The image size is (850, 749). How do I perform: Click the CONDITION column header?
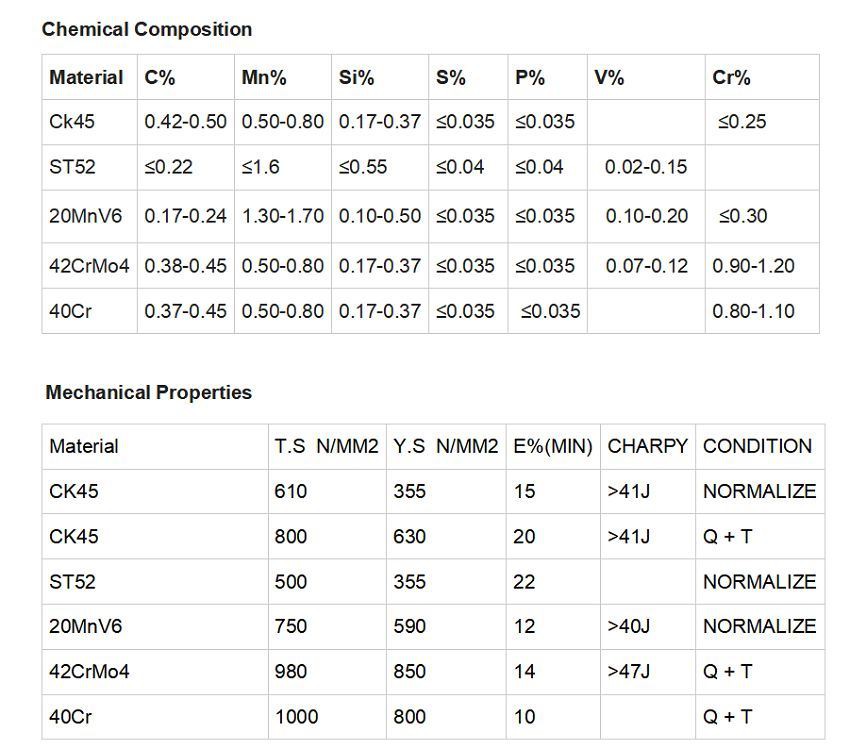(x=757, y=446)
